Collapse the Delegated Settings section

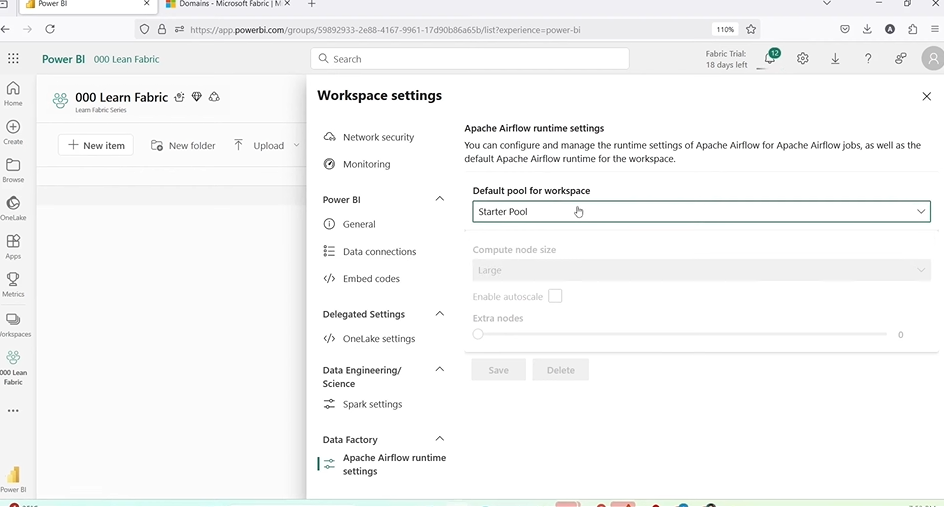coord(439,314)
